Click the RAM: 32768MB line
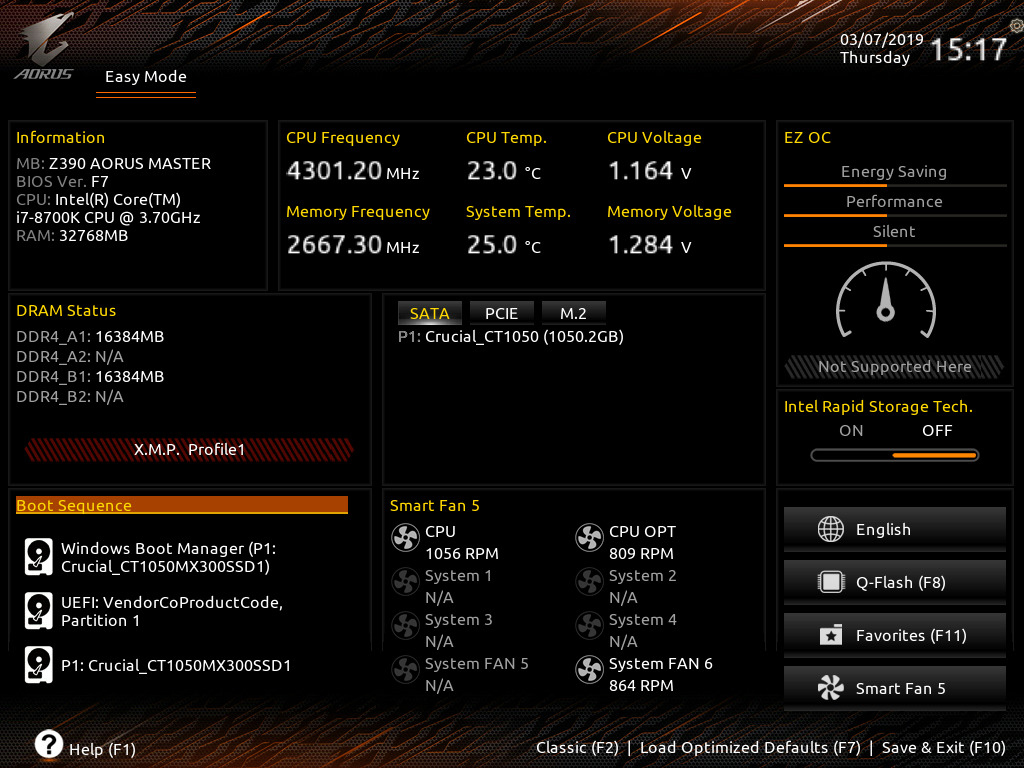This screenshot has height=768, width=1024. tap(72, 236)
